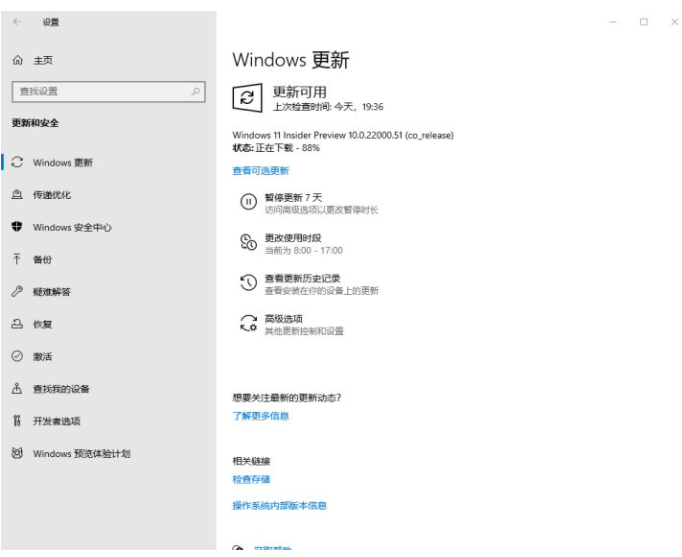Click the 检查存储 link

[251, 479]
